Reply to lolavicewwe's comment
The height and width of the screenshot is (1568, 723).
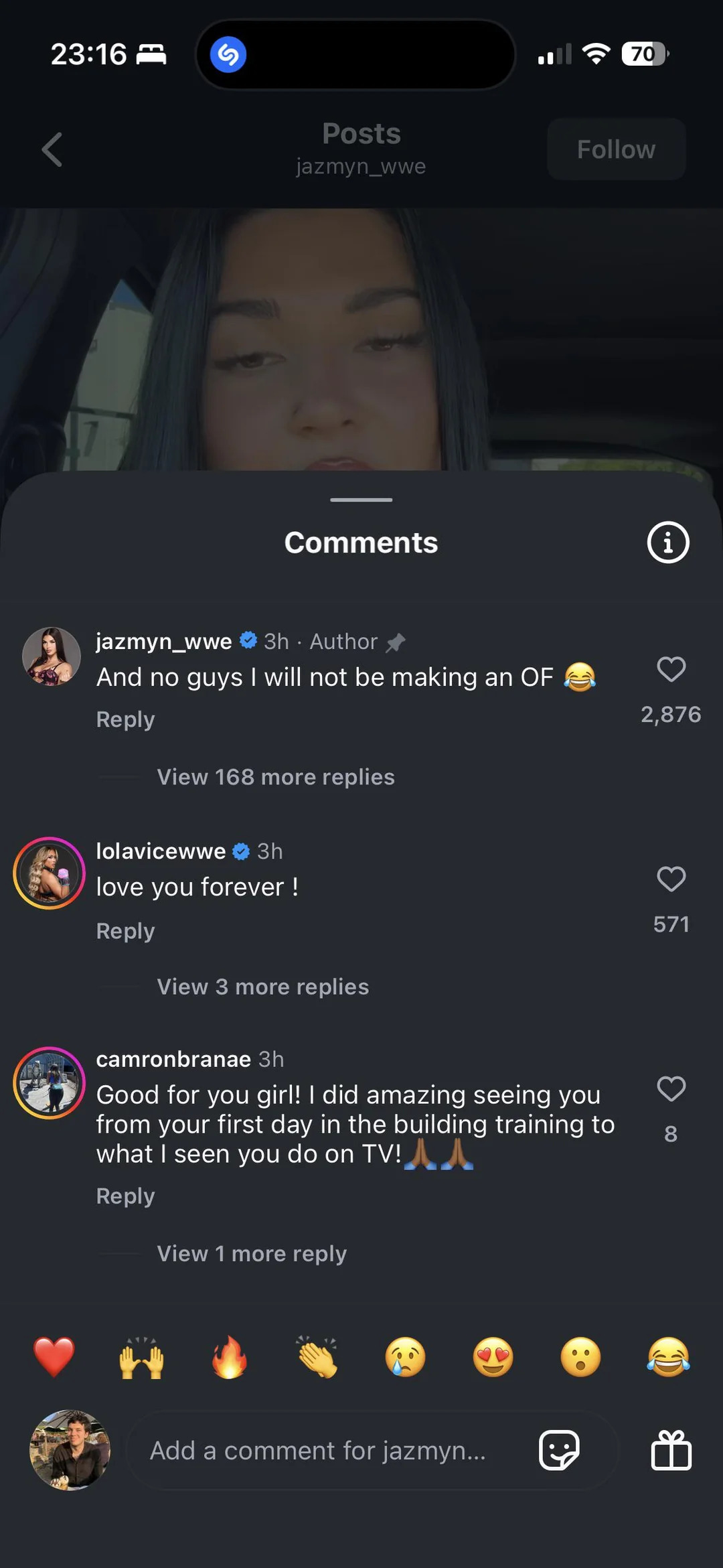(x=125, y=930)
